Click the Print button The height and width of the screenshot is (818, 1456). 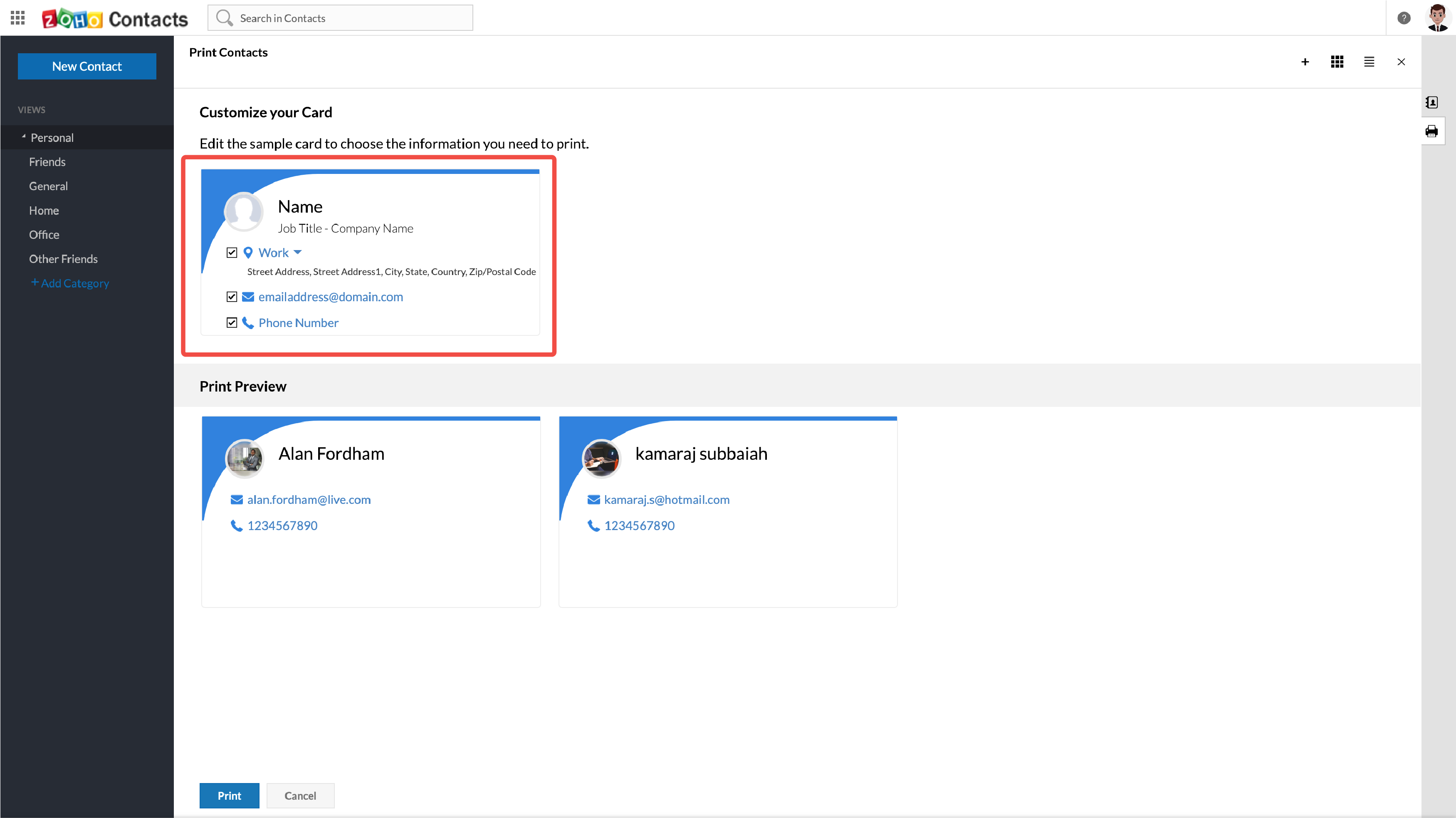coord(230,796)
